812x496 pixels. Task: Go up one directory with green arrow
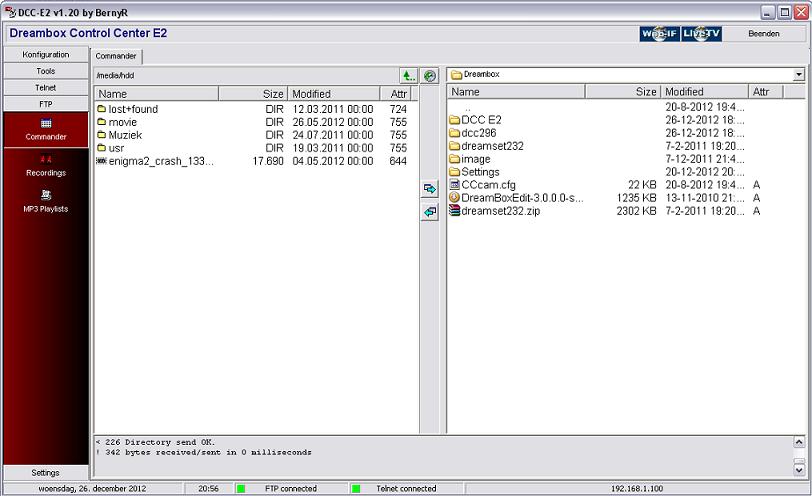coord(409,76)
